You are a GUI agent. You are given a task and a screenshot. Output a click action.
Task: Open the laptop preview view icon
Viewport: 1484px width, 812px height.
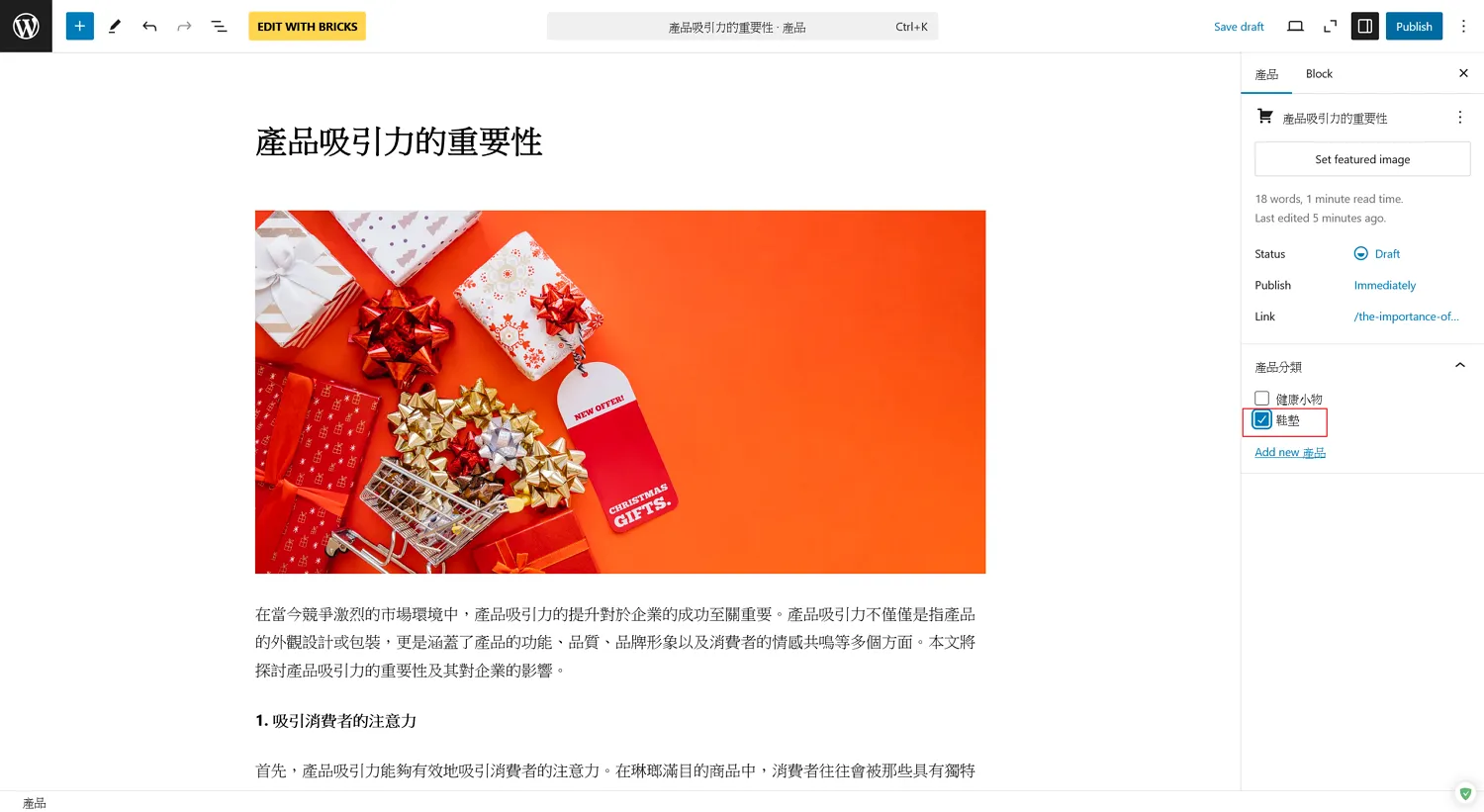pos(1295,27)
